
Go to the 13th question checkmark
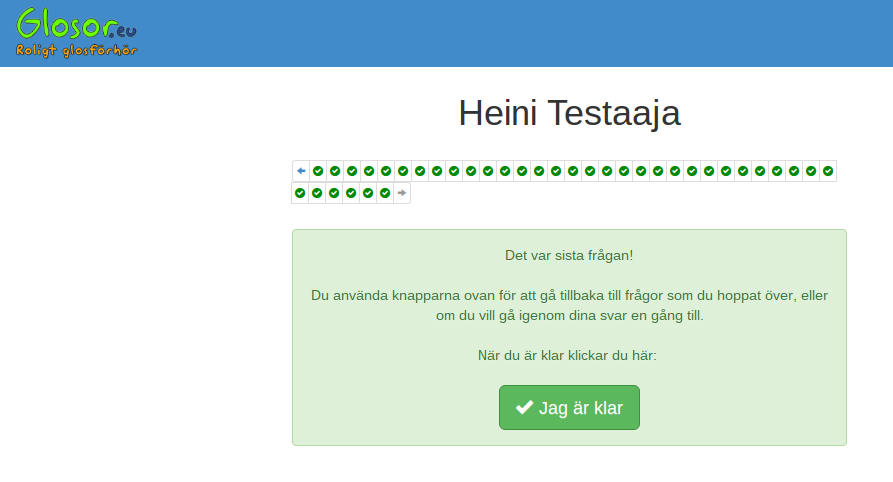click(522, 171)
